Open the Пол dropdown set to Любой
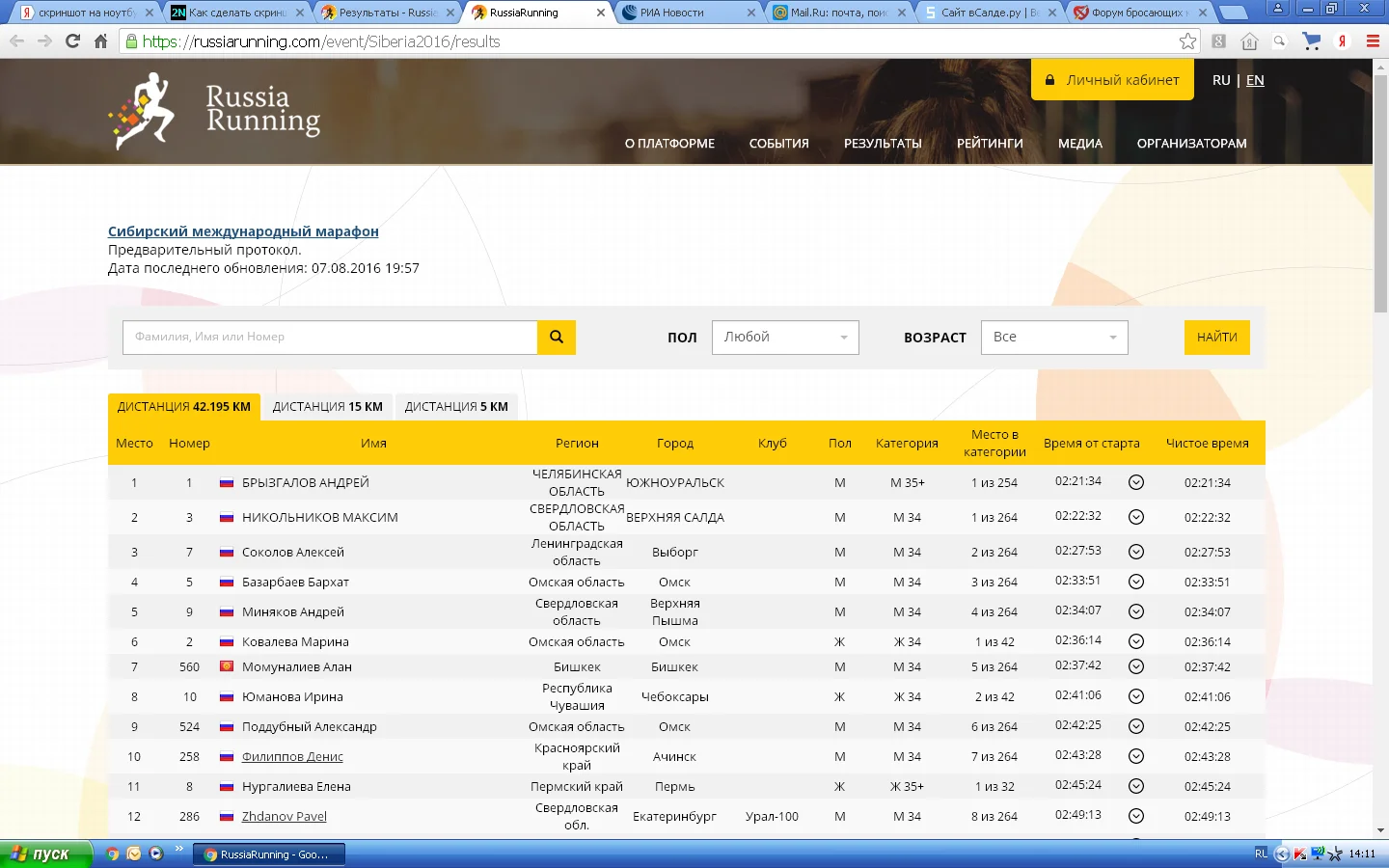The image size is (1389, 868). tap(785, 338)
